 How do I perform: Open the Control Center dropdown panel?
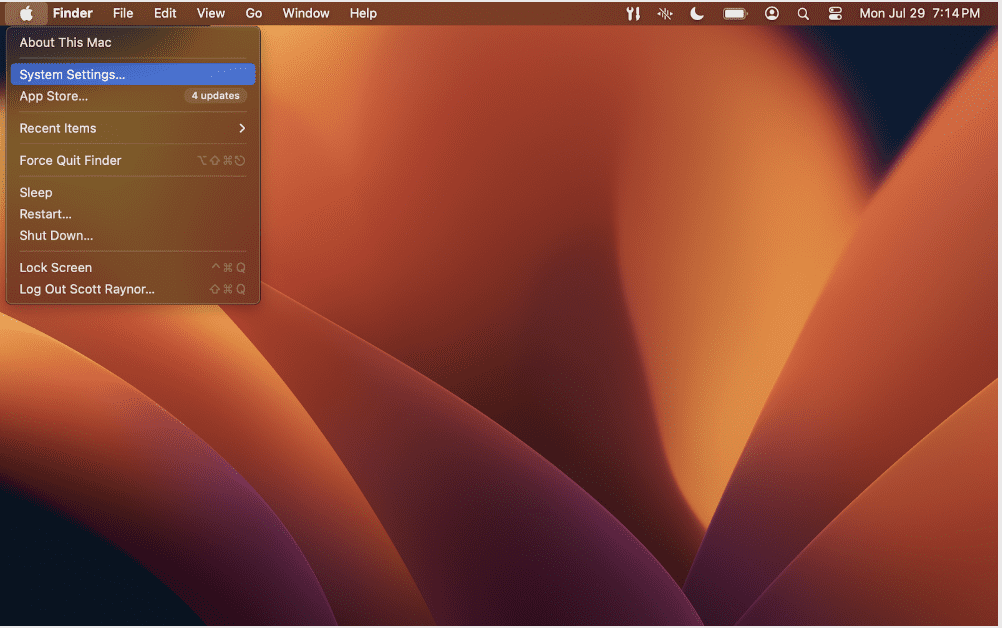click(x=835, y=13)
